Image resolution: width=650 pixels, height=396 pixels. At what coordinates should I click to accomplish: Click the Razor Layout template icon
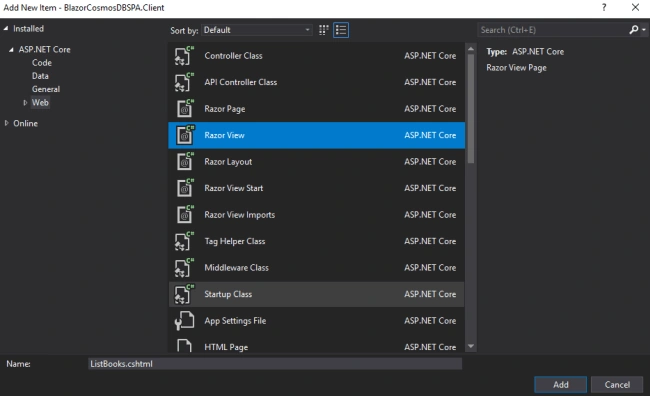tap(184, 162)
